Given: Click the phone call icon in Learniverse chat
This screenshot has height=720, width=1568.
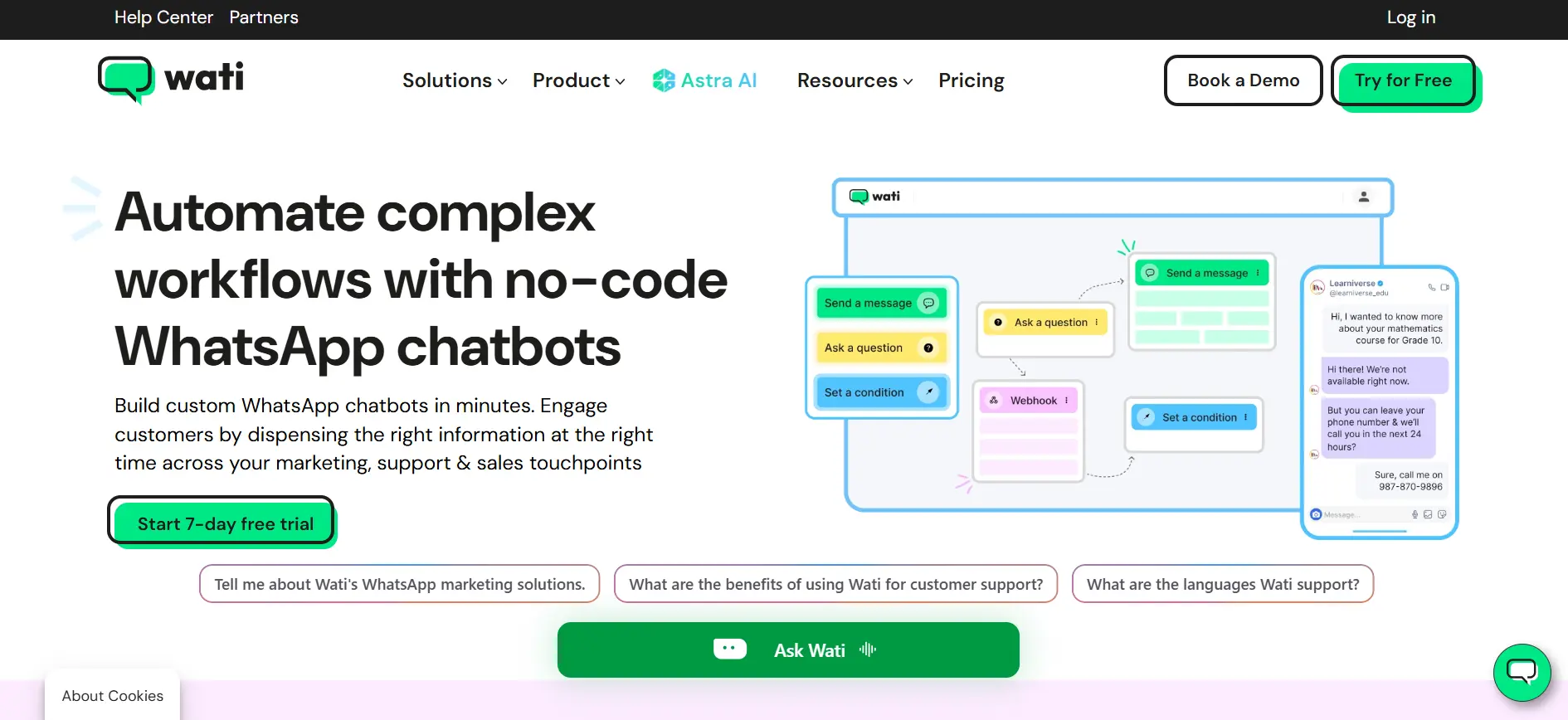Looking at the screenshot, I should (x=1431, y=287).
